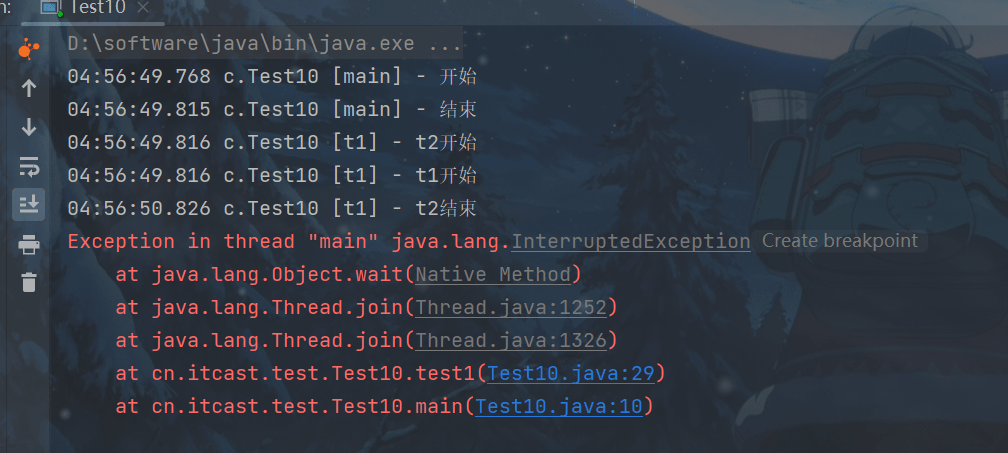
Task: Jump to Thread.java:1252 in the stack trace
Action: click(511, 307)
